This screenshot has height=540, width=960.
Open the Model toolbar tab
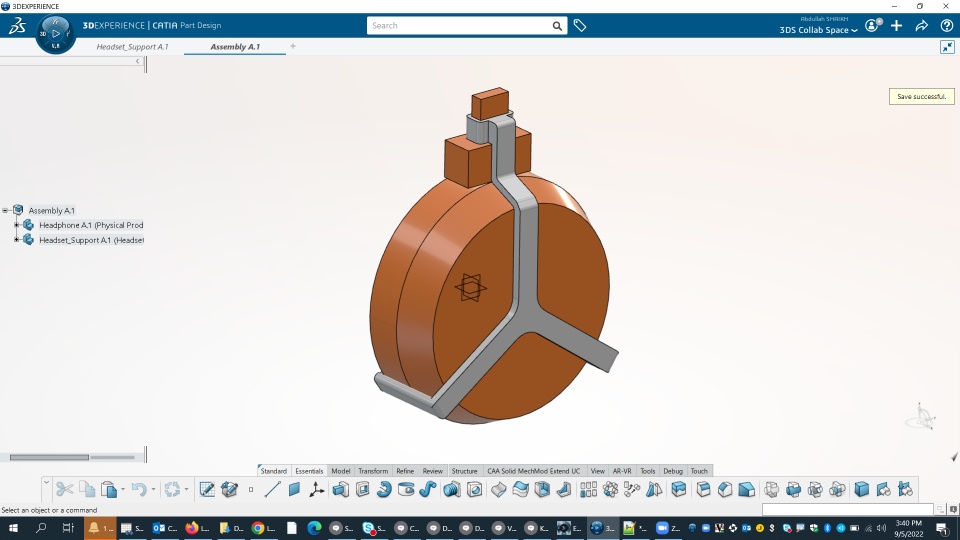(x=340, y=471)
